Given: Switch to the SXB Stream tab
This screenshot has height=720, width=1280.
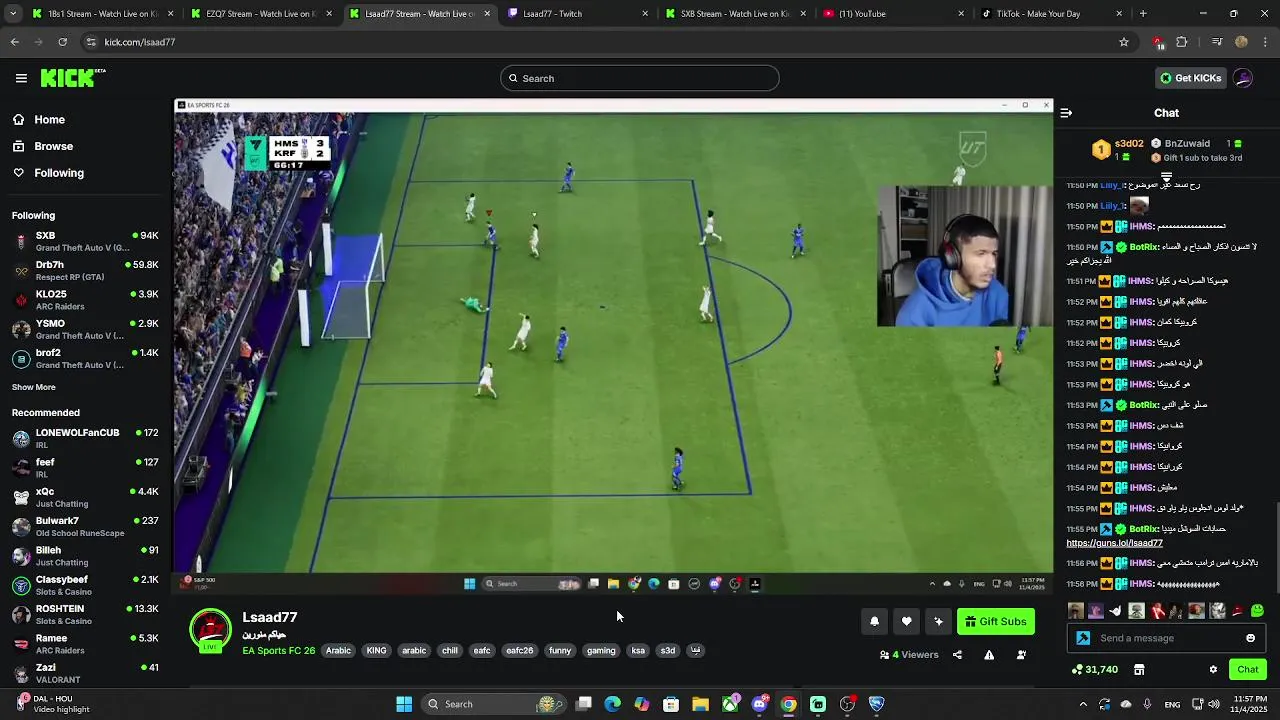Looking at the screenshot, I should point(736,14).
